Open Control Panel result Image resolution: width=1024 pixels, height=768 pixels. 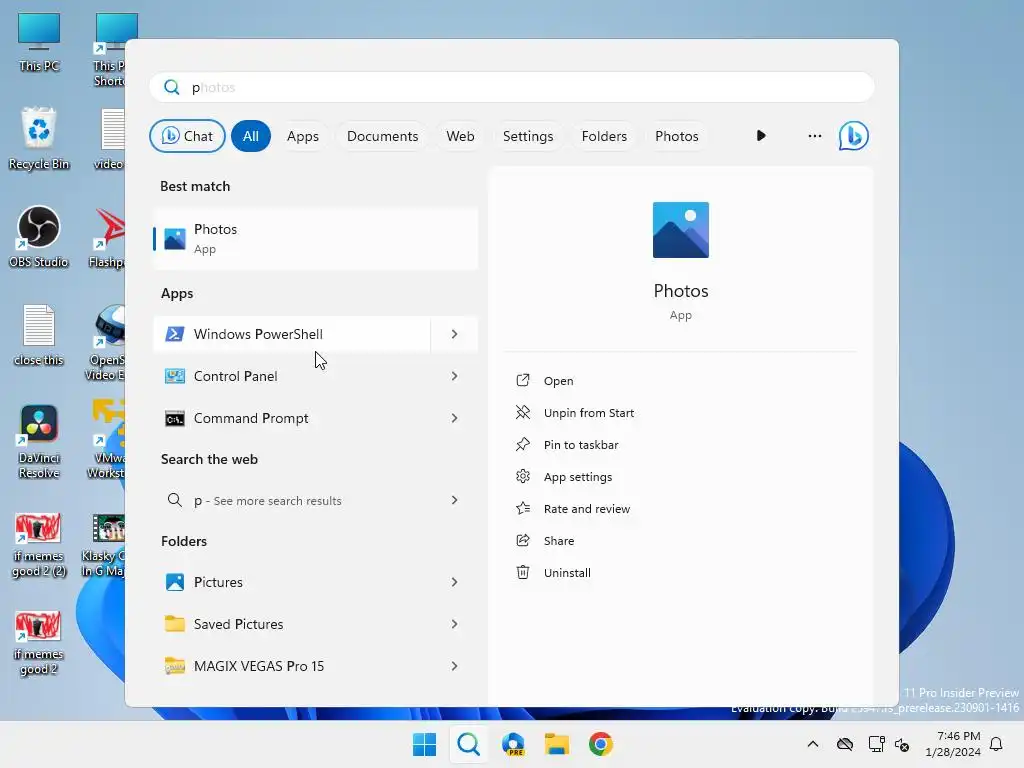292,376
